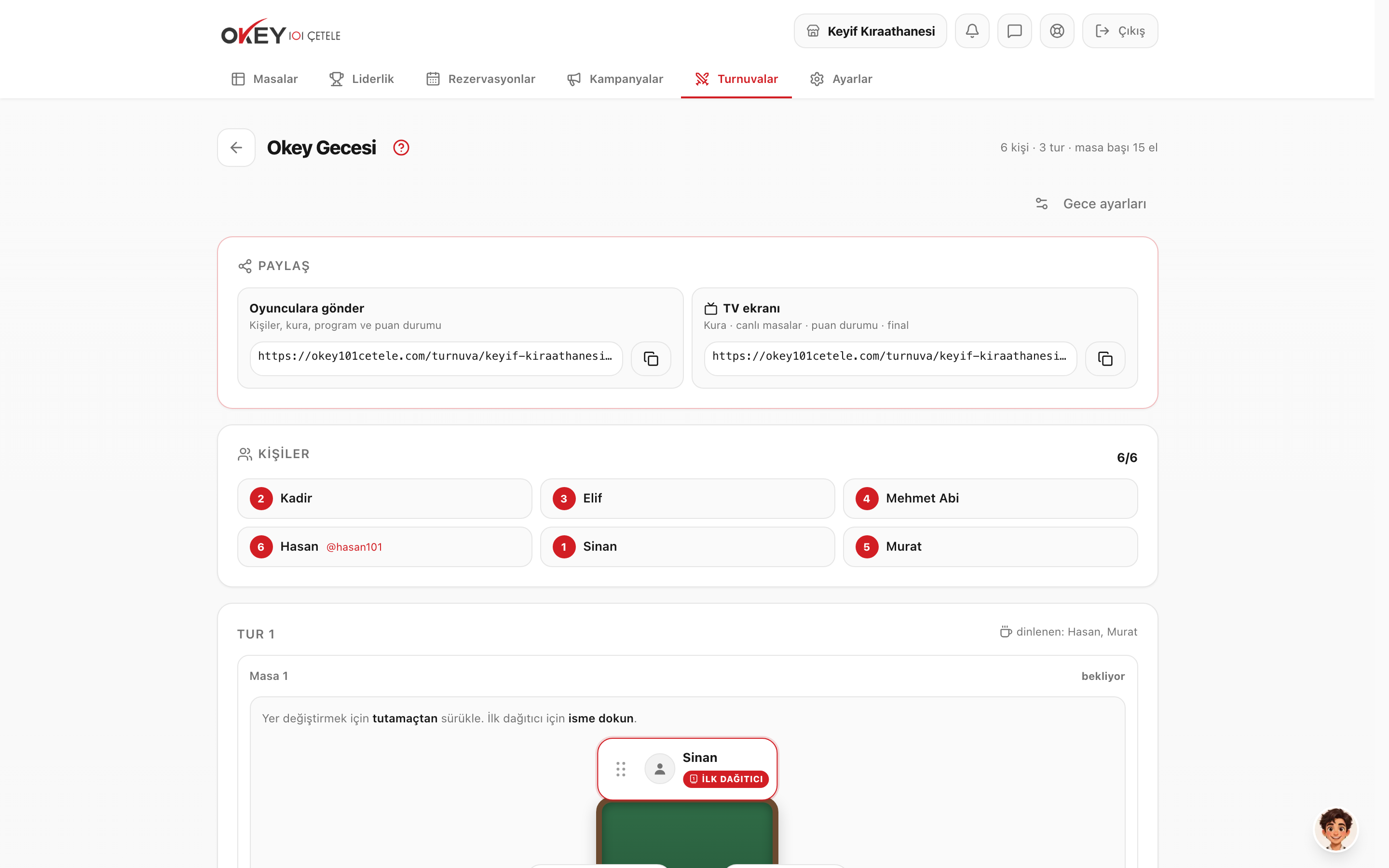Log out with the Çıkış button
Image resolution: width=1389 pixels, height=868 pixels.
coord(1120,31)
